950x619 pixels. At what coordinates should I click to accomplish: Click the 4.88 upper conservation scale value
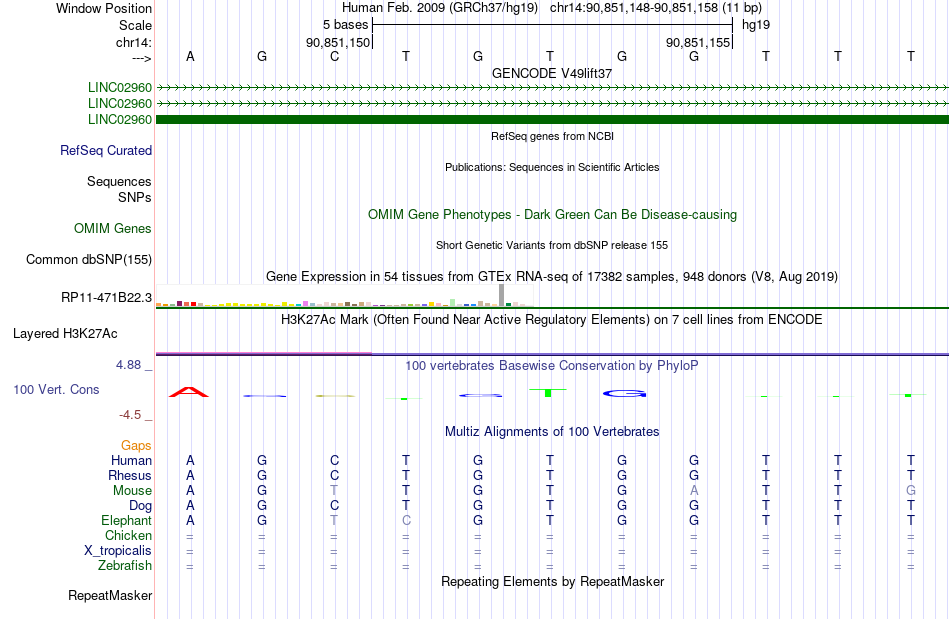click(x=128, y=365)
